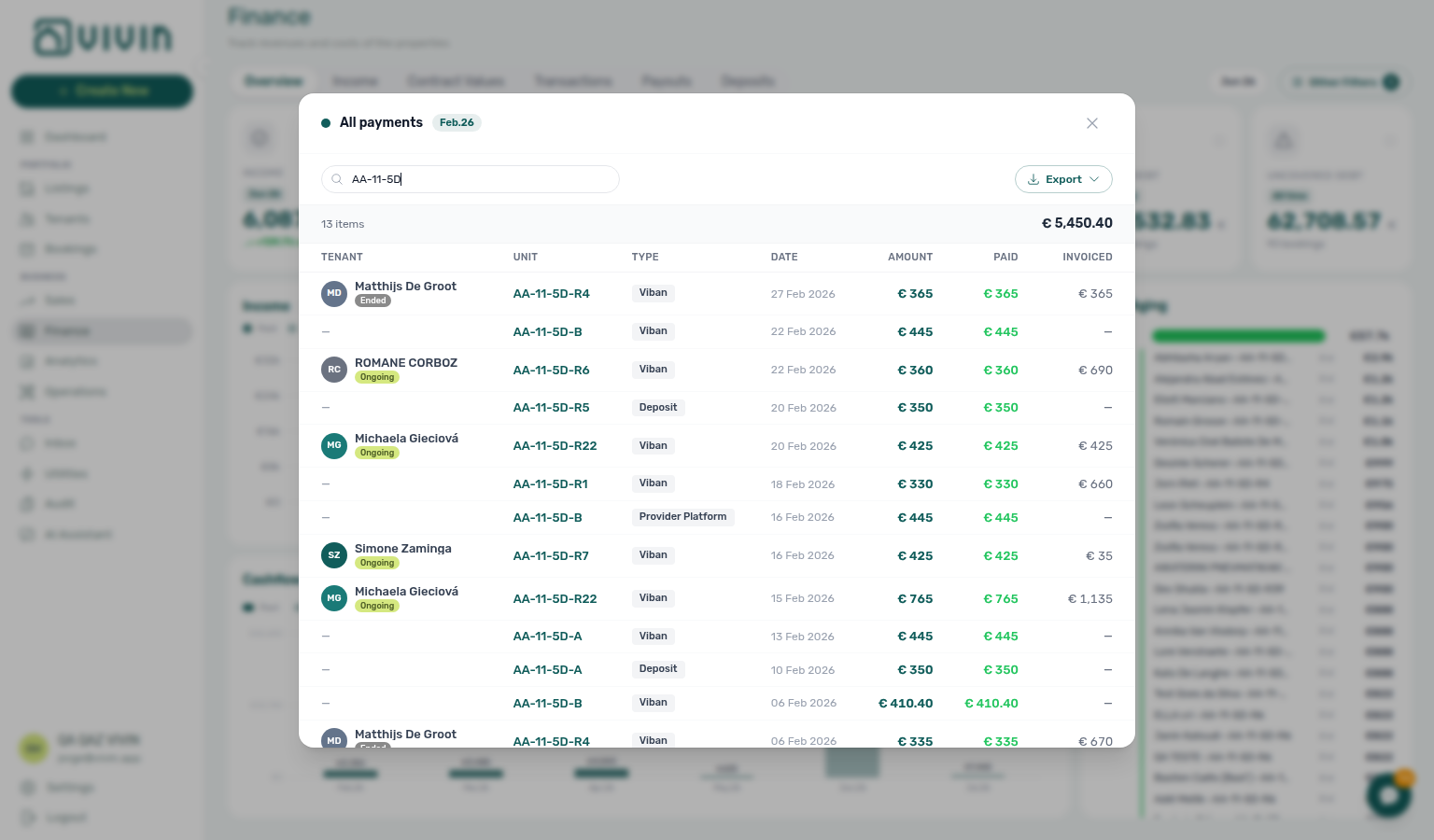
Task: Click MG avatar on 15 Feb 2026 row
Action: (334, 598)
